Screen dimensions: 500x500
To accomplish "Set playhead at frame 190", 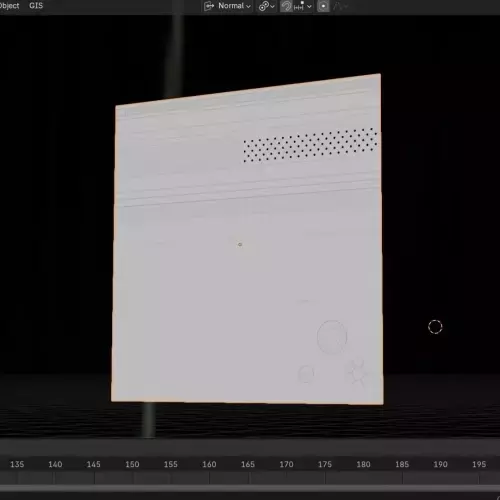I will pyautogui.click(x=440, y=464).
